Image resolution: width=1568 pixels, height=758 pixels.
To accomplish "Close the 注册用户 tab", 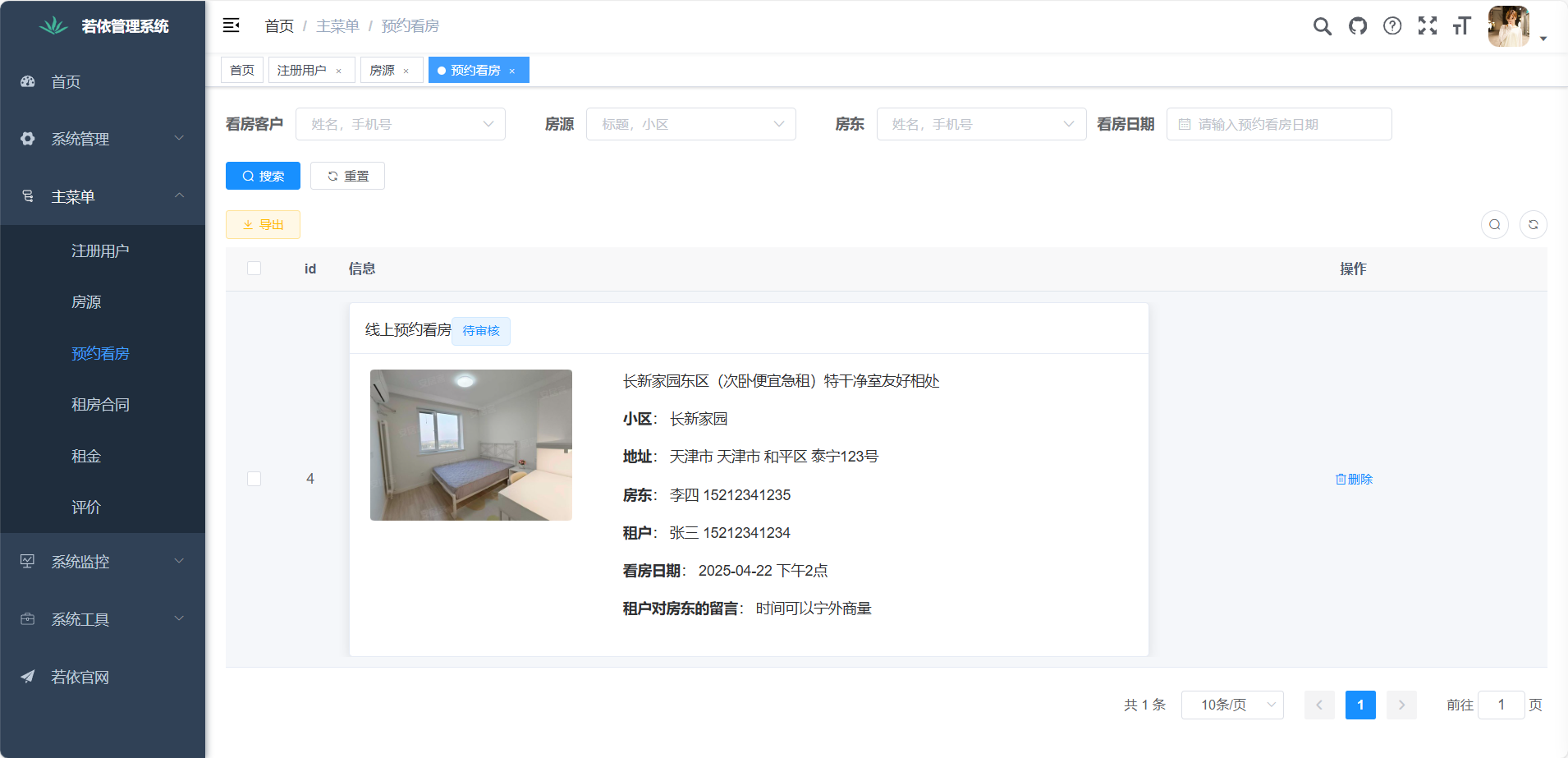I will tap(338, 71).
